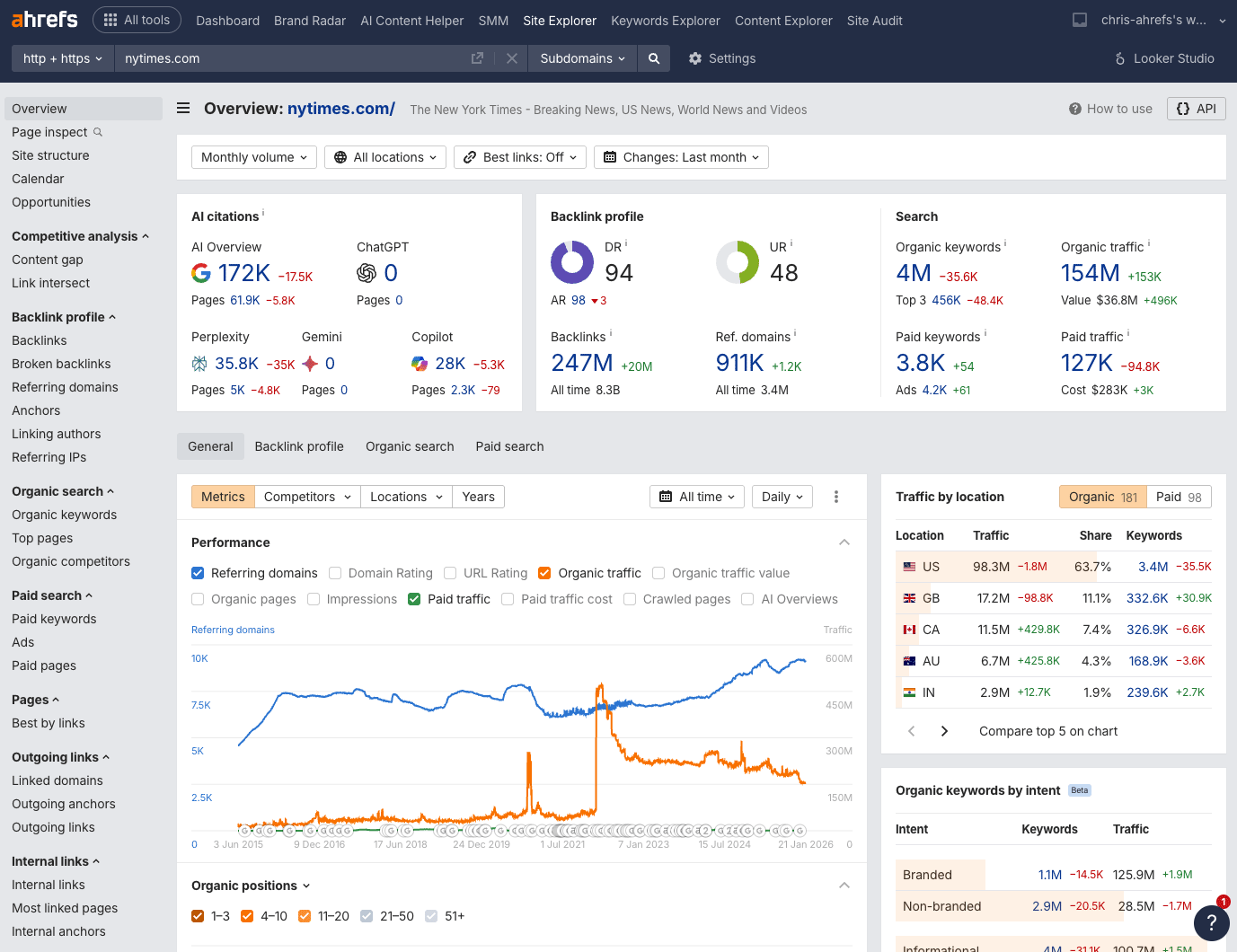Screen dimensions: 1237x952
Task: Open Keywords Explorer from the top menu
Action: [665, 20]
